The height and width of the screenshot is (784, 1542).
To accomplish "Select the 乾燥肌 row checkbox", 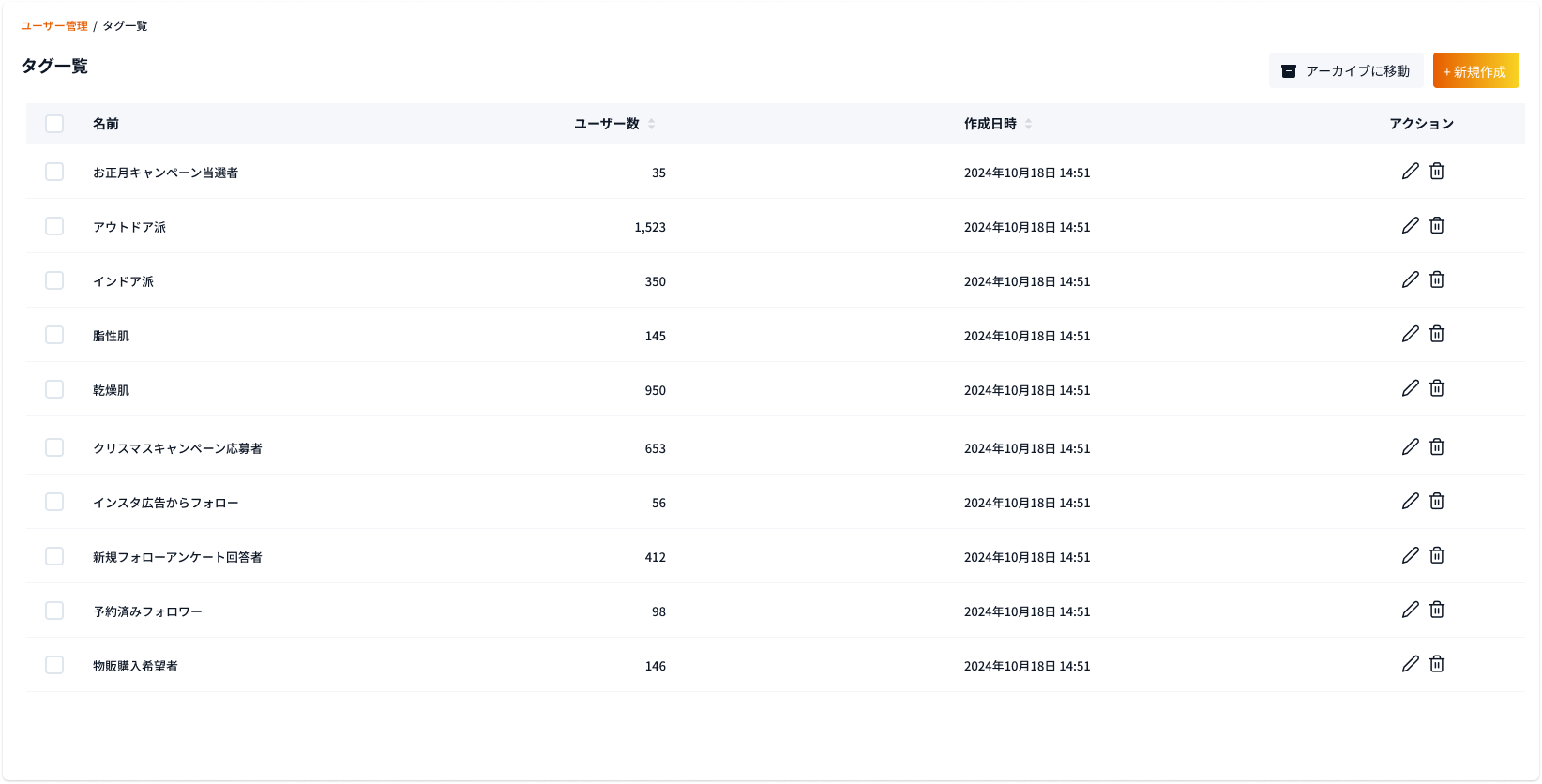I will point(54,389).
